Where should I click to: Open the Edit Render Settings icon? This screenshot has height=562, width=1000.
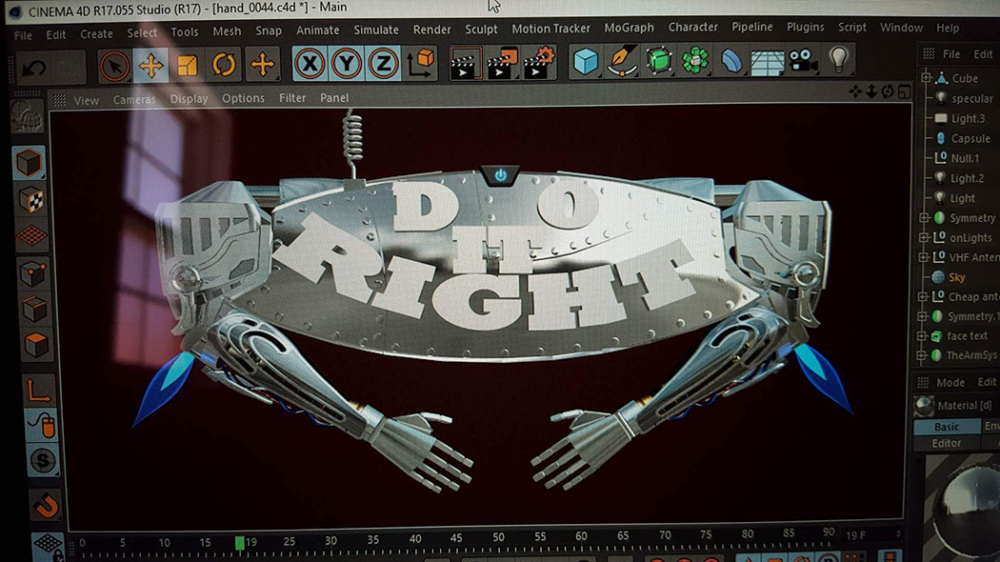[x=539, y=63]
